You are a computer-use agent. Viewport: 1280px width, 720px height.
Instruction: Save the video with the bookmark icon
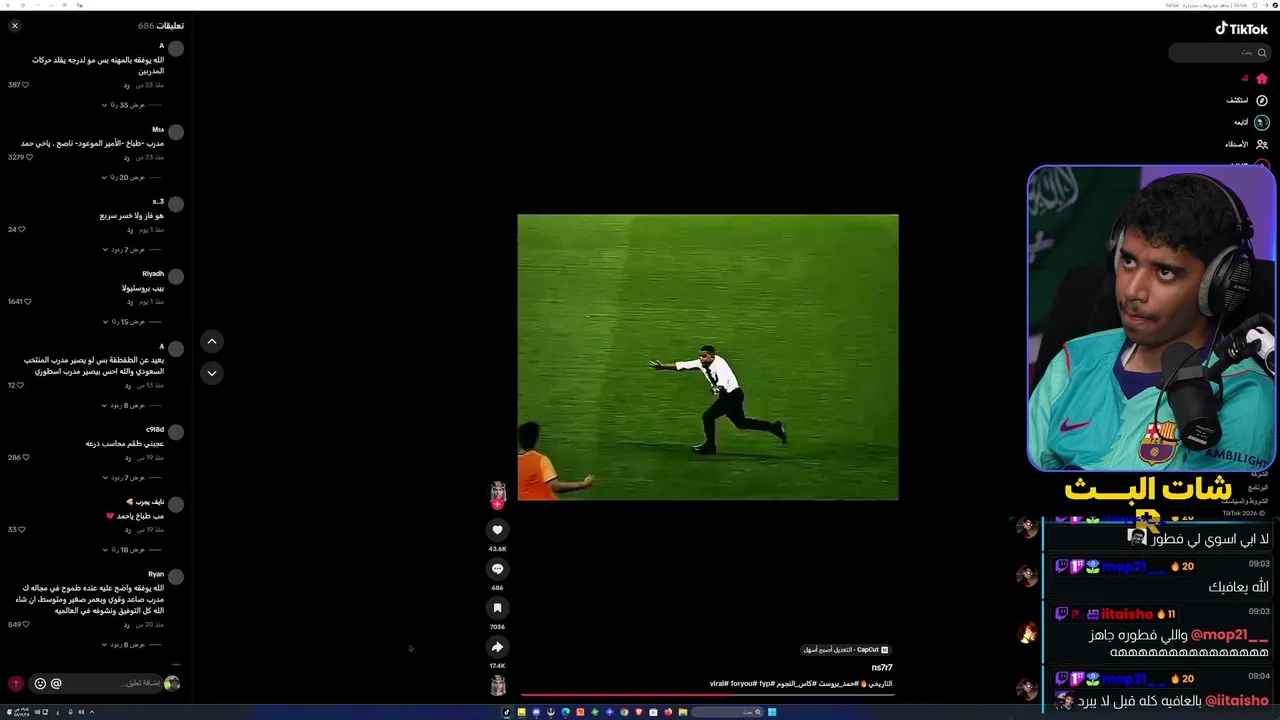[x=497, y=608]
